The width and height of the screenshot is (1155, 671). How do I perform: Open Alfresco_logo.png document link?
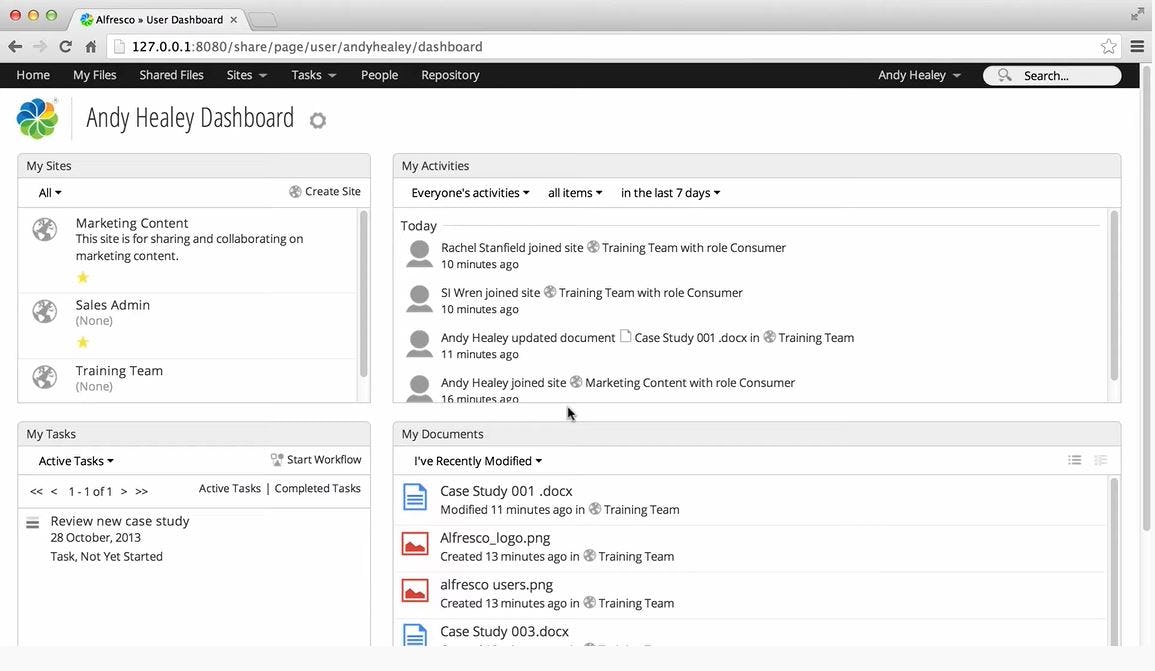pyautogui.click(x=495, y=538)
